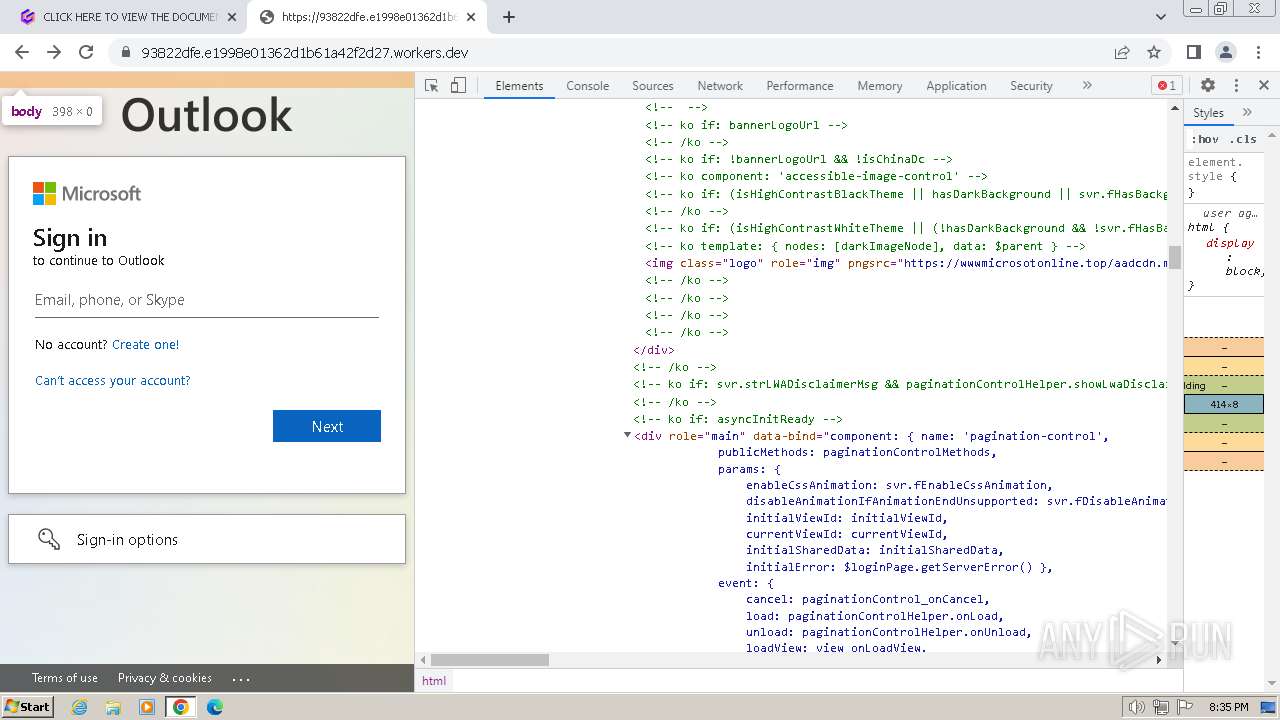Viewport: 1280px width, 720px height.
Task: Open media player from taskbar
Action: (x=147, y=707)
